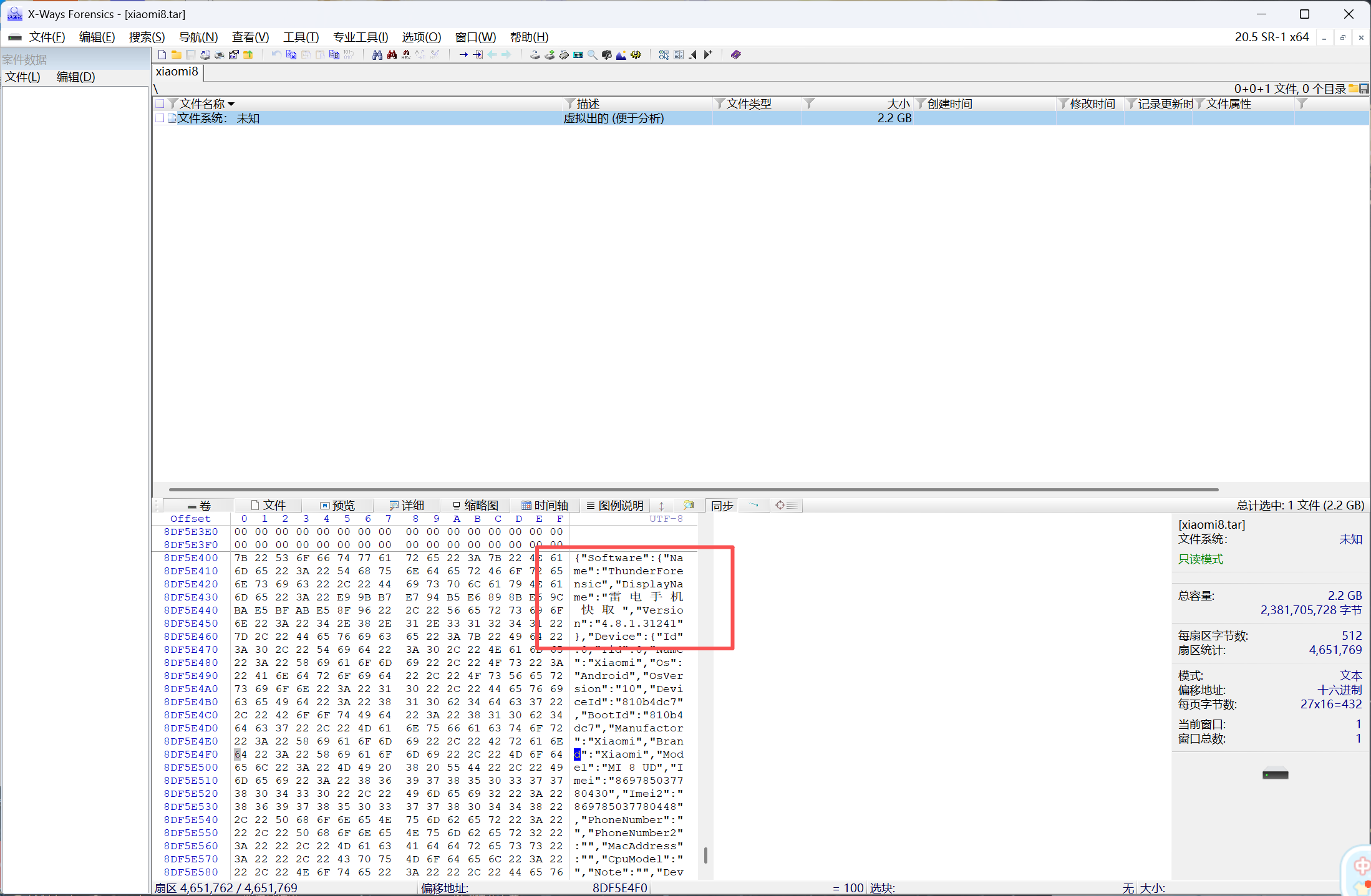
Task: Tick the checkbox for 文件系统: 未知 row
Action: tap(160, 118)
